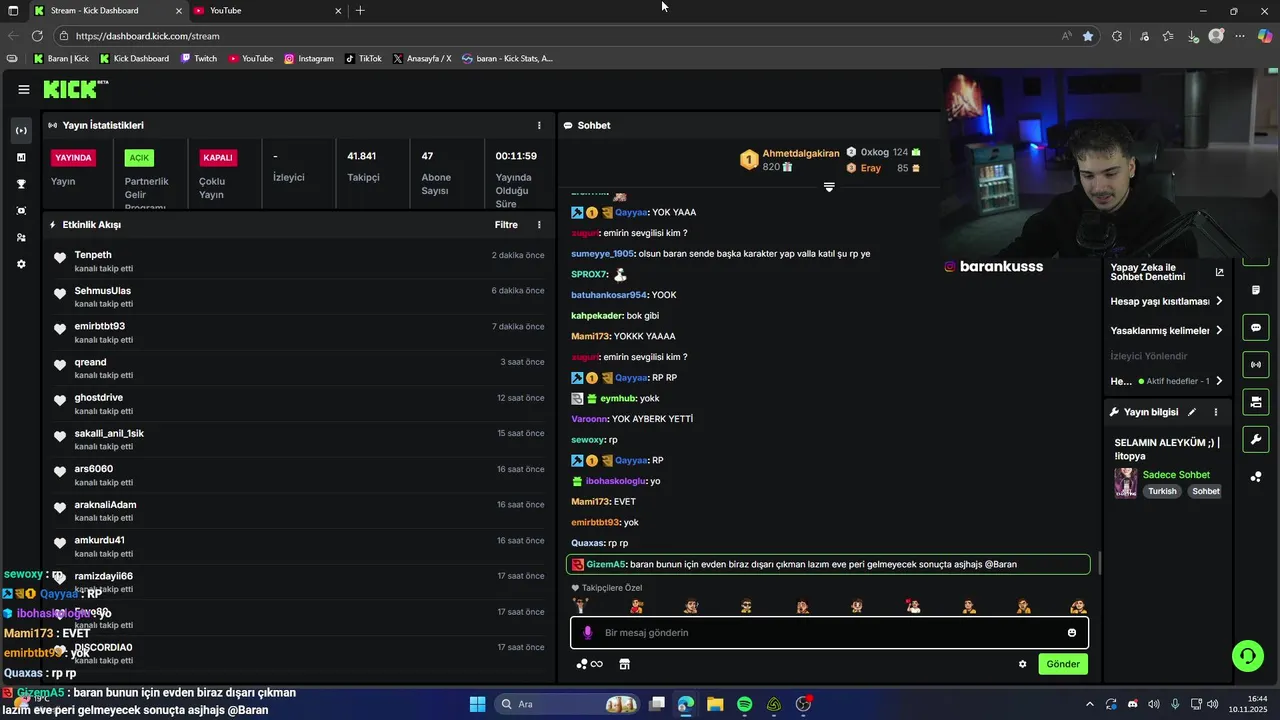Open the hamburger menu beside Kick logo

(23, 89)
